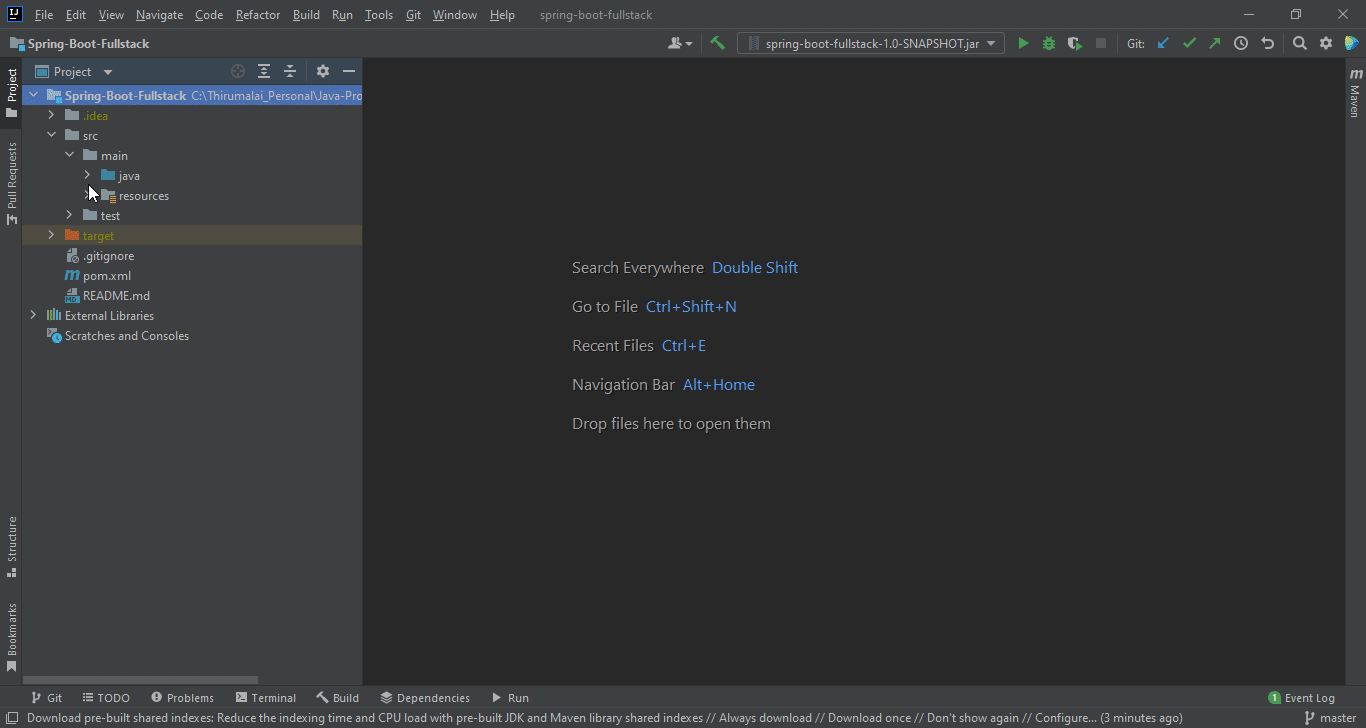This screenshot has height=728, width=1366.
Task: Click the Project panel horizontal scrollbar
Action: [x=141, y=680]
